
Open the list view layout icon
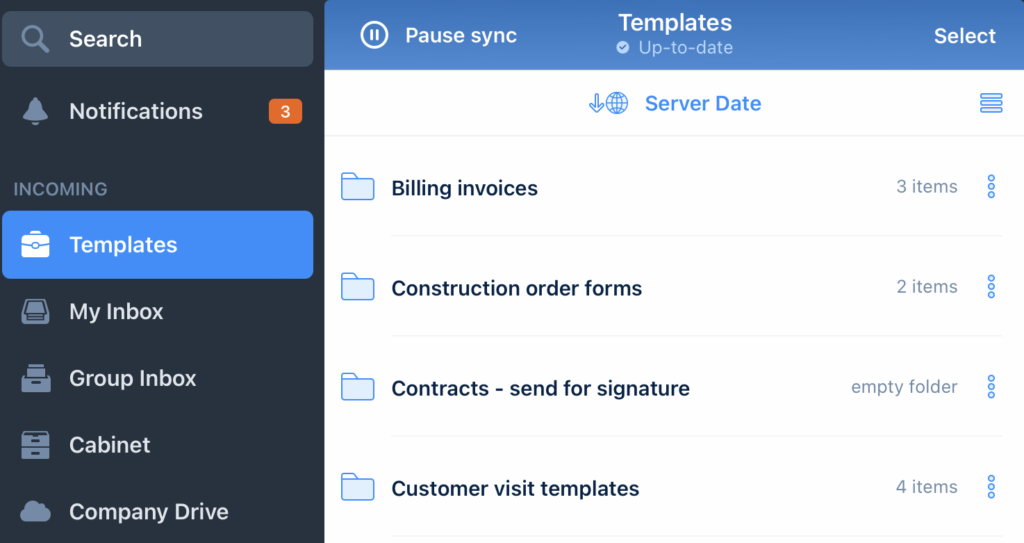click(990, 103)
